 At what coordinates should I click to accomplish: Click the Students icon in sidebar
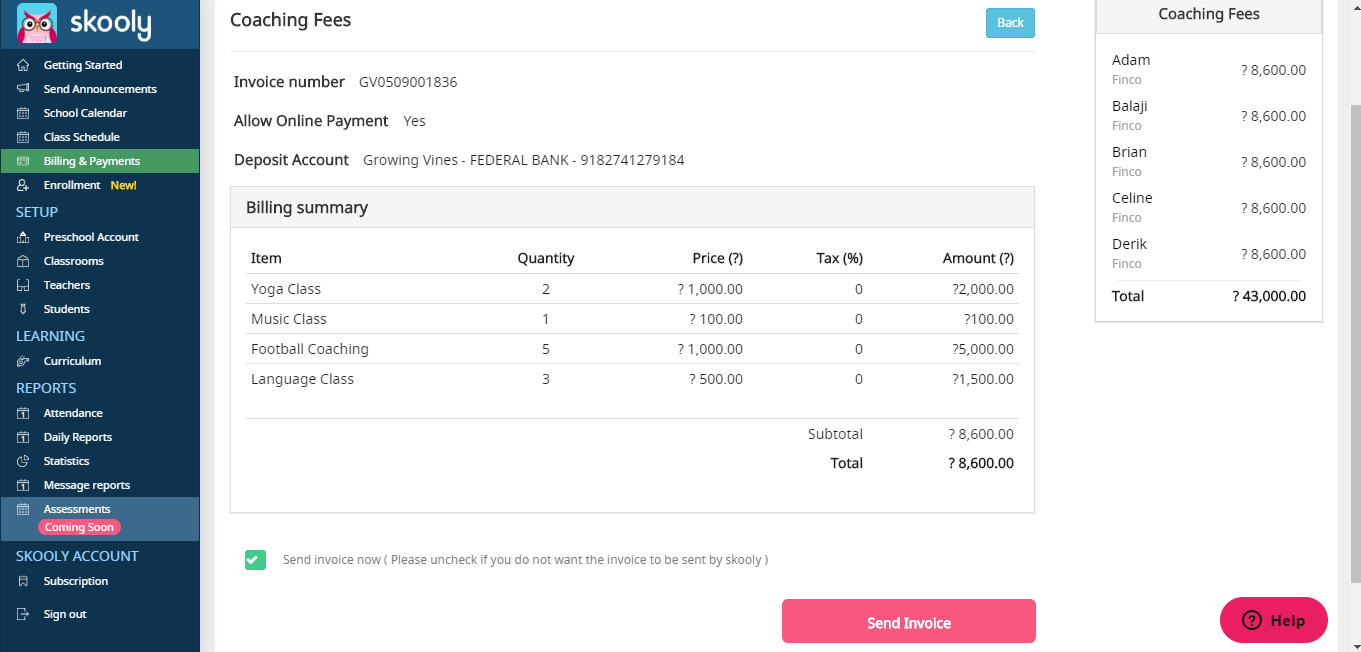(23, 309)
